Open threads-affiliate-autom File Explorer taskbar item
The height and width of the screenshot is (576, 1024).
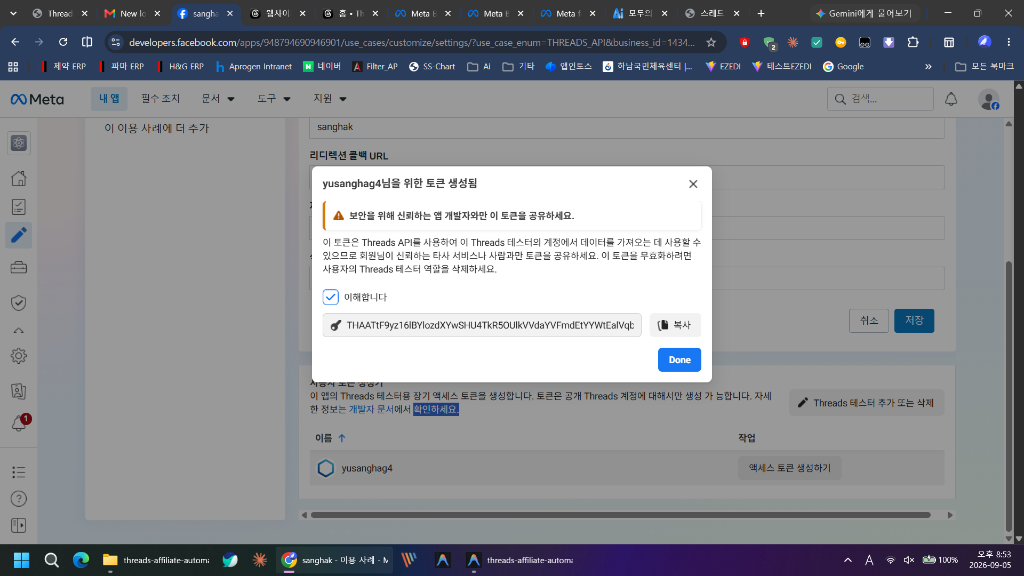[x=156, y=560]
